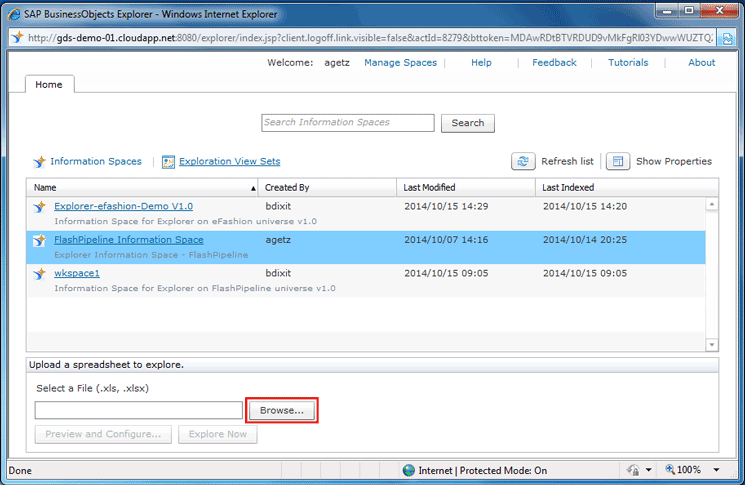Sort by the Created By column
Screen dimensions: 745x485
[x=327, y=188]
